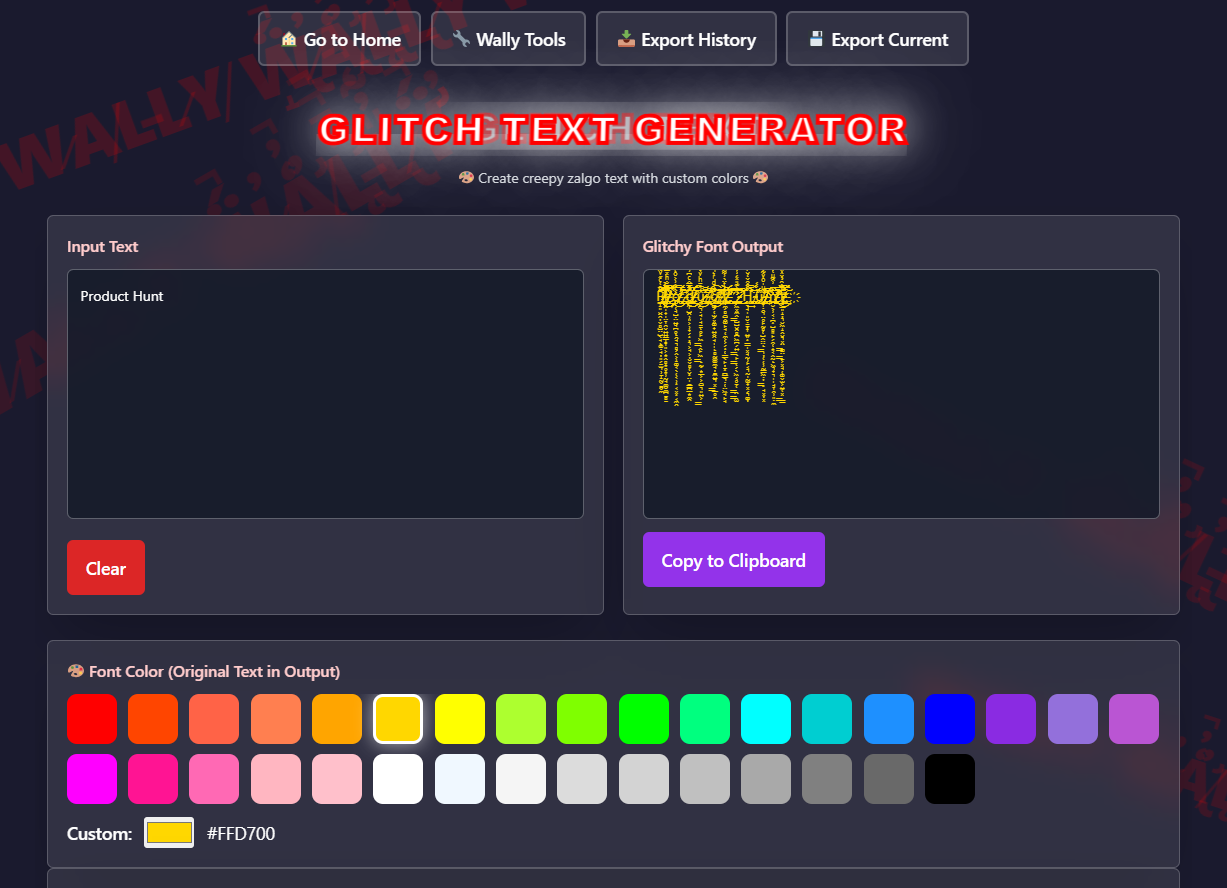
Task: Pick the chartreuse swatch before lime green
Action: [x=582, y=719]
